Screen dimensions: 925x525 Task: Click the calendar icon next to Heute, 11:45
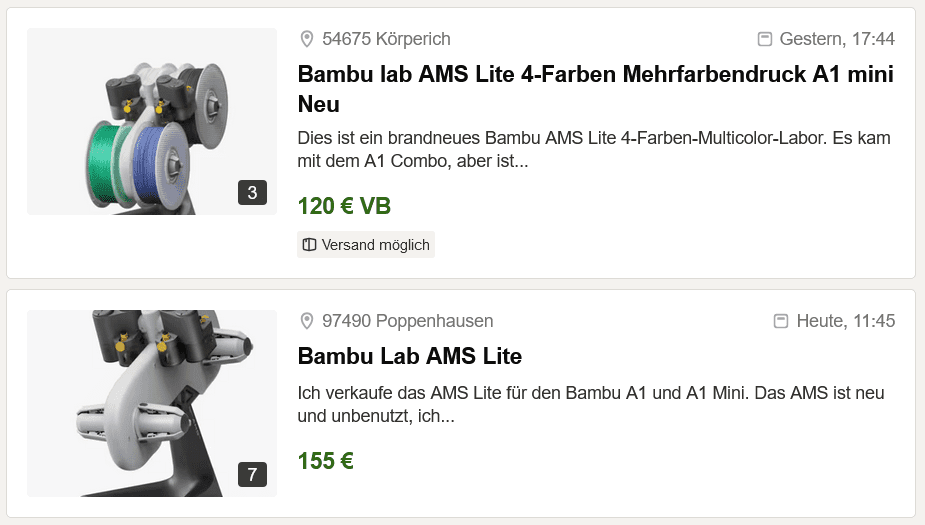coord(782,321)
